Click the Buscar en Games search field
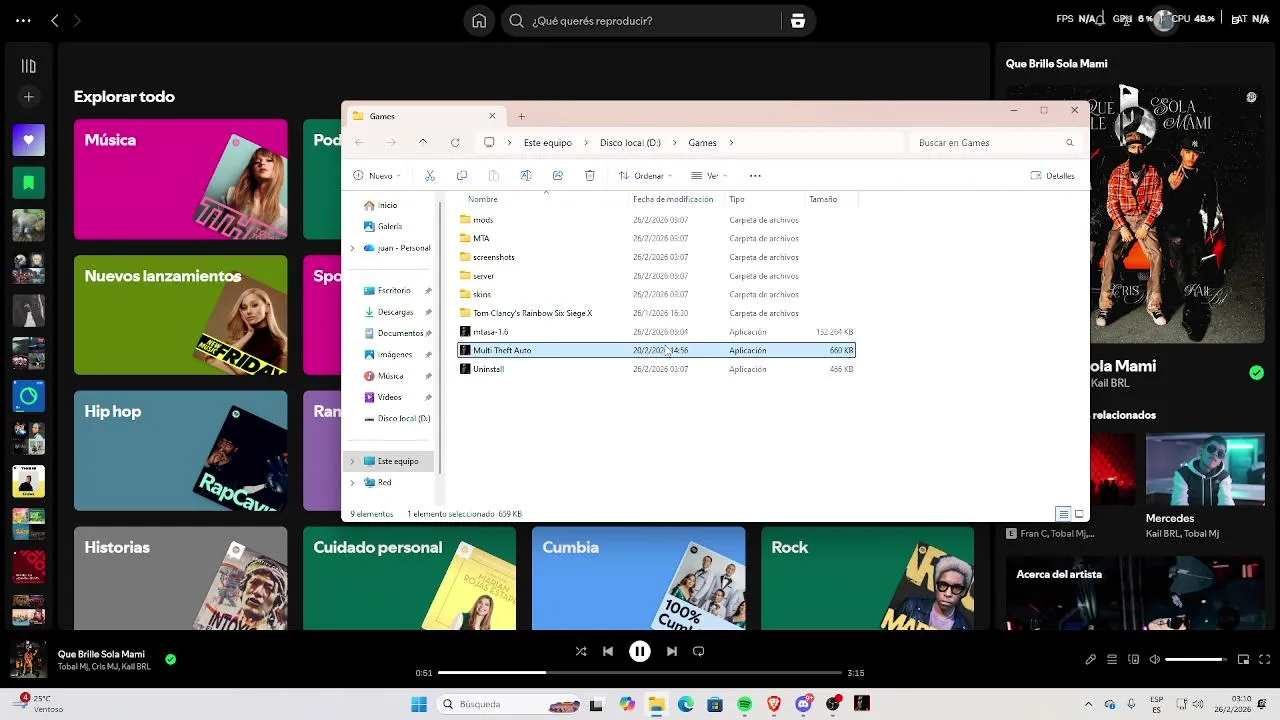 (x=996, y=143)
